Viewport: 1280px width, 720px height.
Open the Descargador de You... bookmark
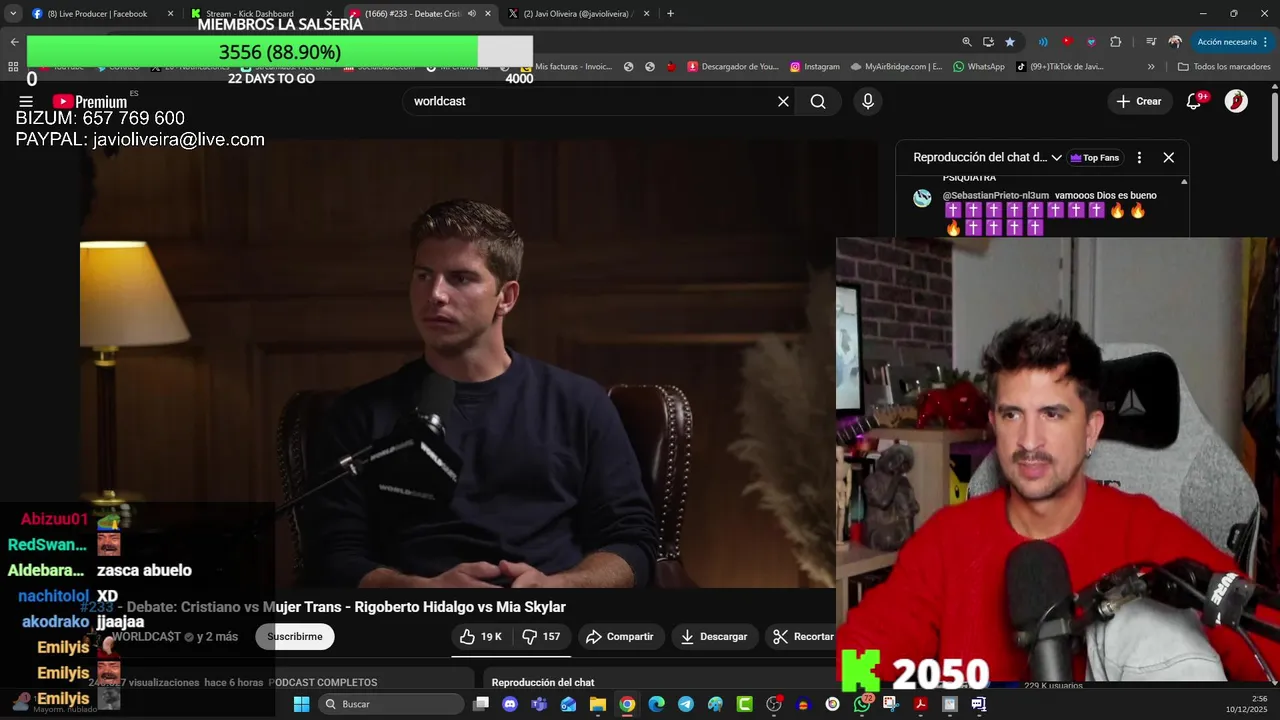point(732,67)
